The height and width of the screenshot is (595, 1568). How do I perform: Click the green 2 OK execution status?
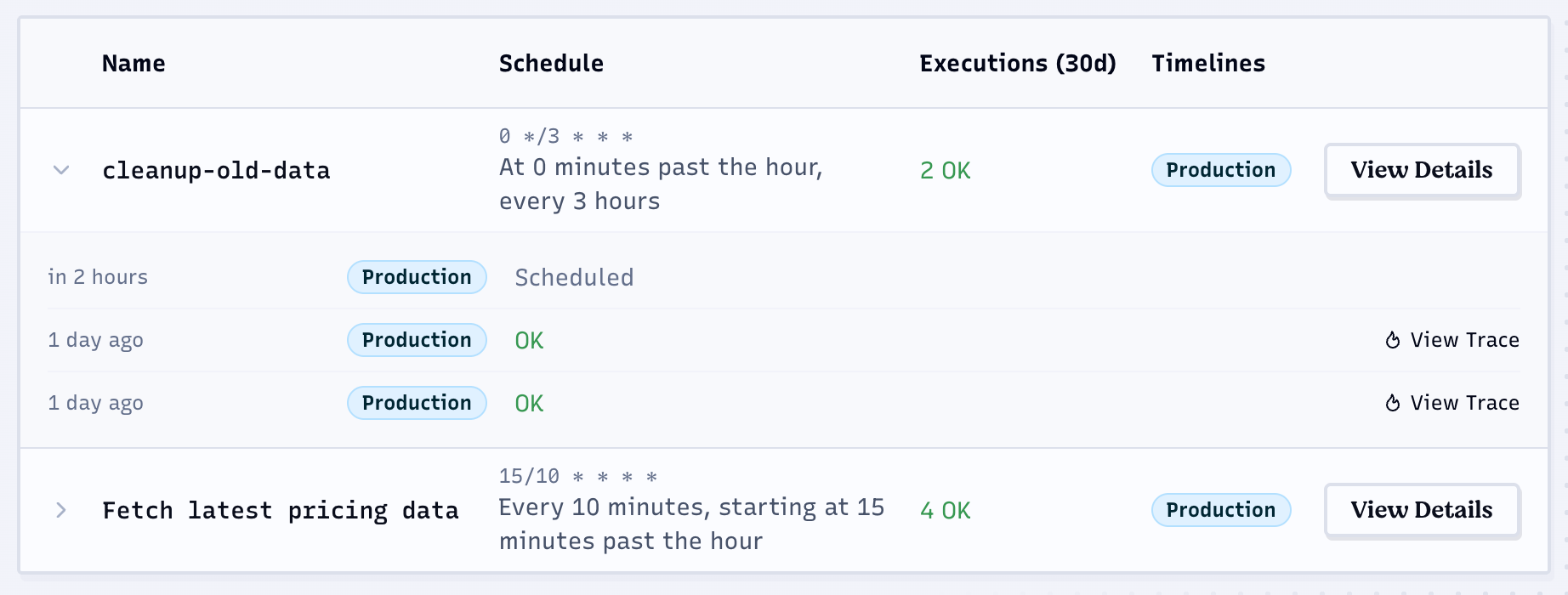[x=944, y=170]
